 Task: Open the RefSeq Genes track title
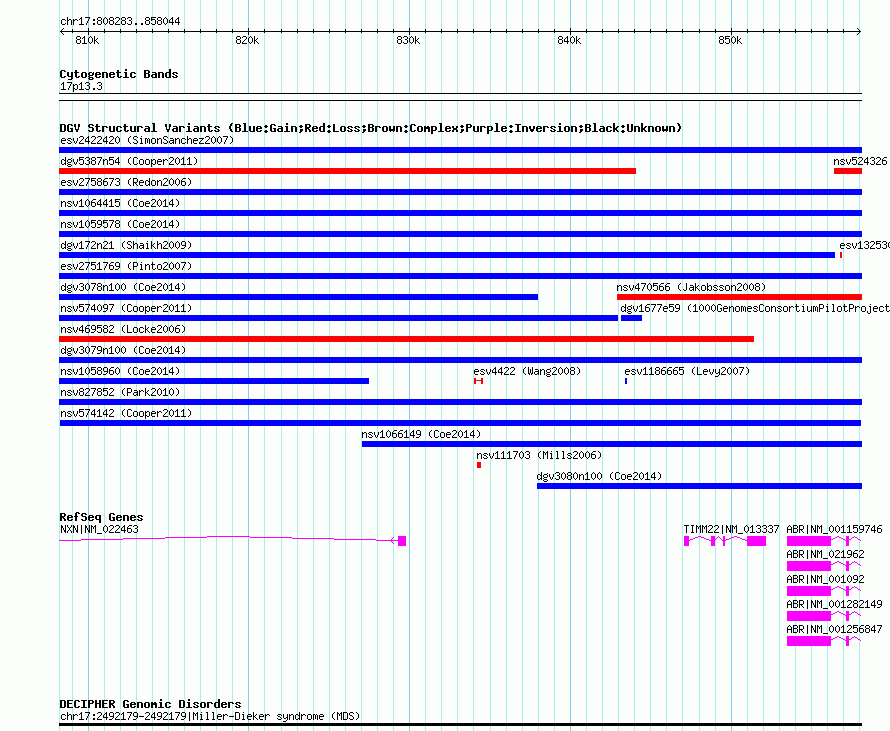[x=101, y=517]
